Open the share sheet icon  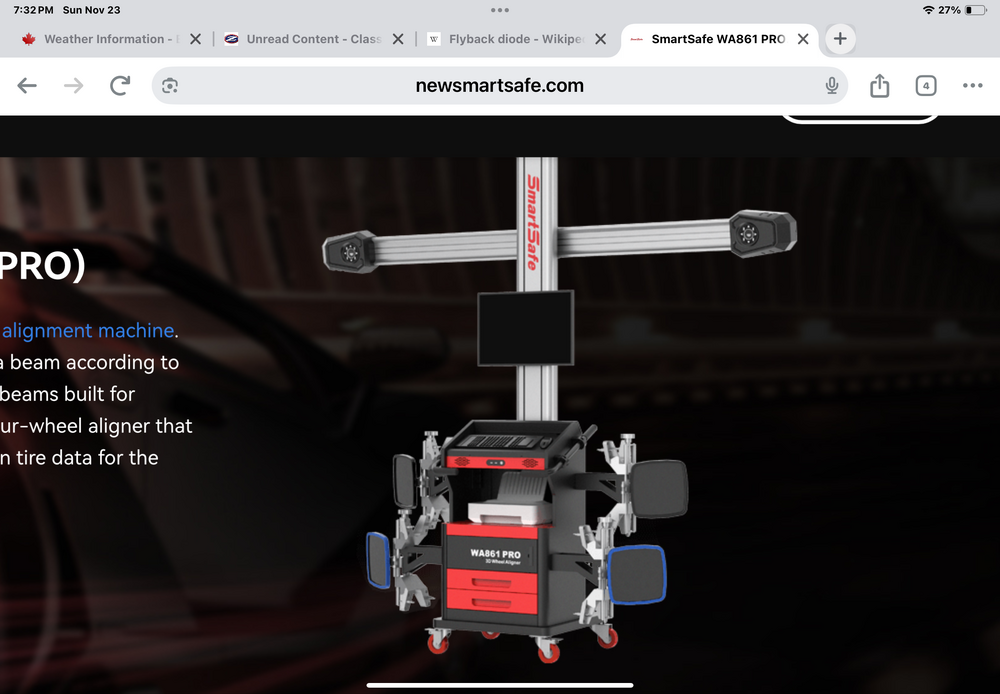[x=879, y=86]
